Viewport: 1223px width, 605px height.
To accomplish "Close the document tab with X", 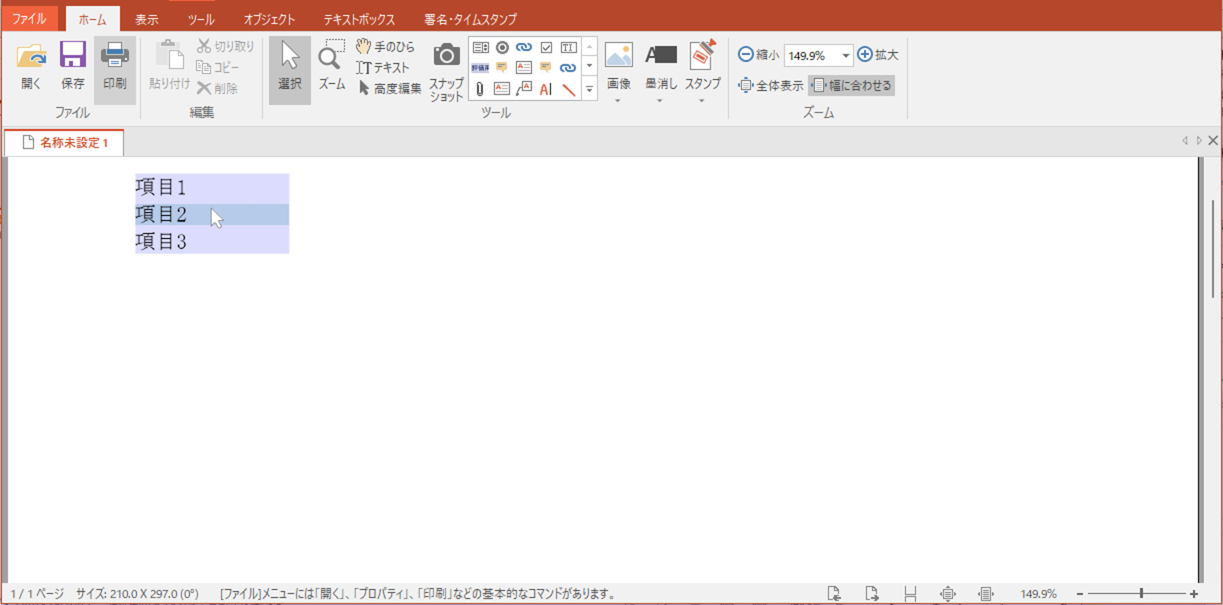I will [x=1213, y=141].
